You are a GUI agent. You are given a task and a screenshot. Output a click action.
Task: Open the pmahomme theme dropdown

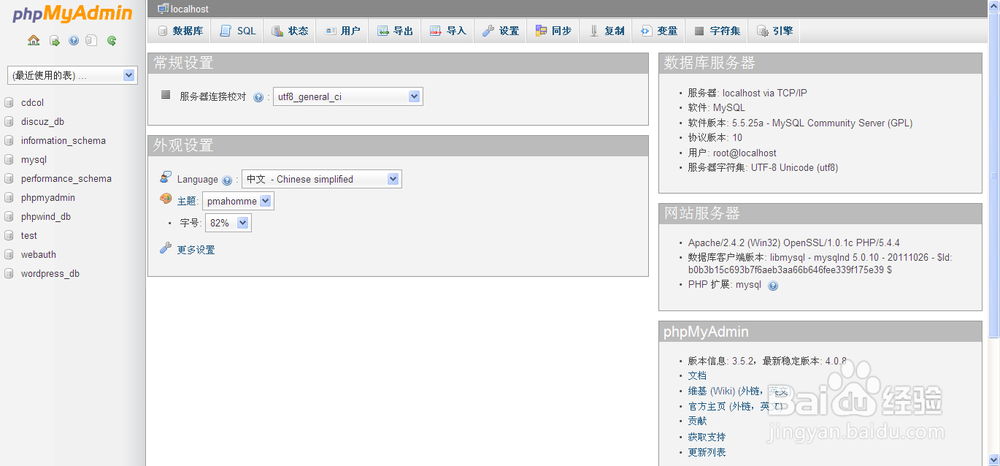click(239, 201)
